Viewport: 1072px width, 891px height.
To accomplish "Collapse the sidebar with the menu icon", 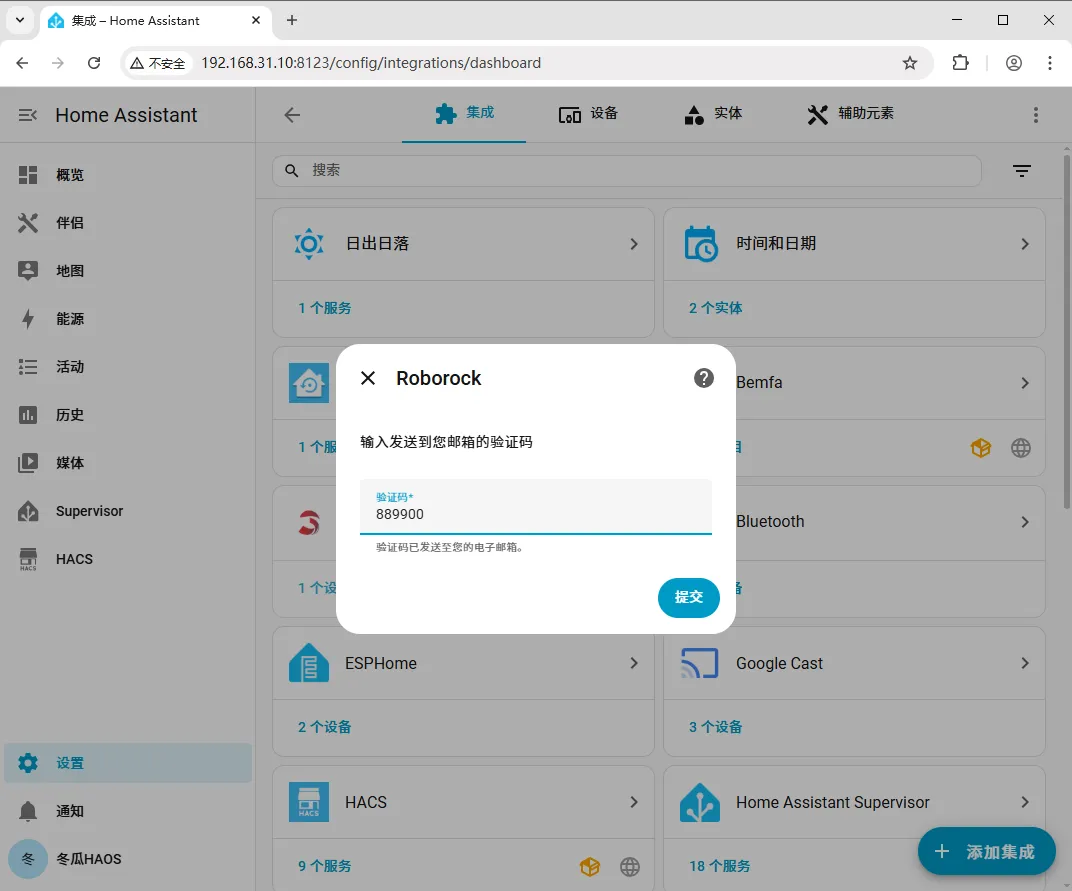I will coord(27,115).
